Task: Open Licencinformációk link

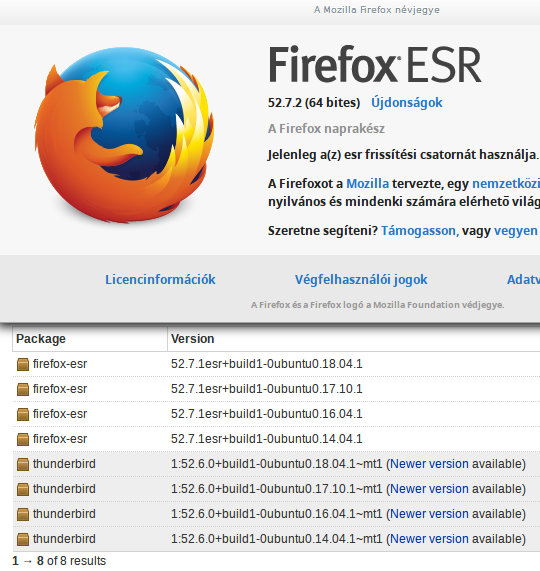Action: click(x=160, y=280)
